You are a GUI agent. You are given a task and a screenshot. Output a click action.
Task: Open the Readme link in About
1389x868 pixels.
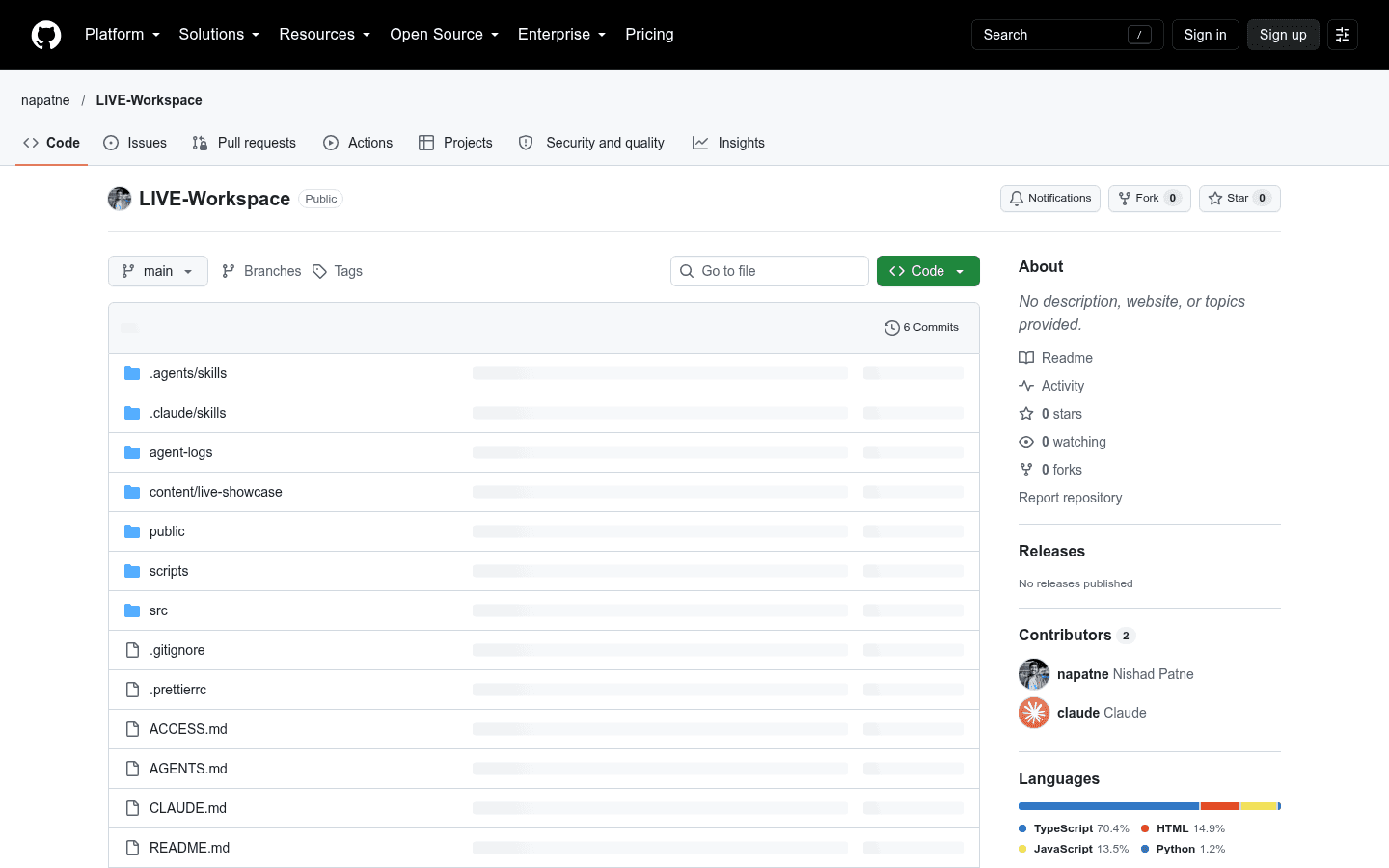coord(1056,358)
